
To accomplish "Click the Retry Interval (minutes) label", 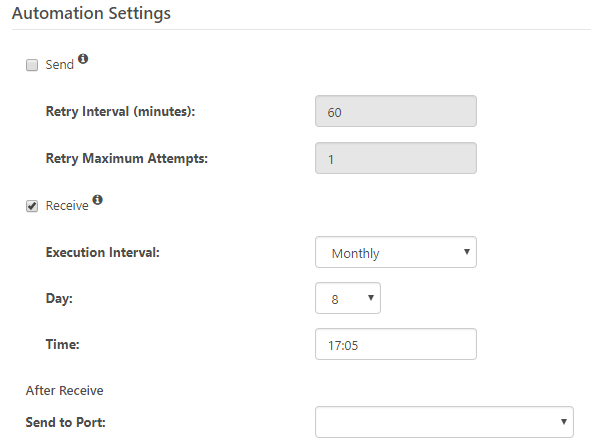I will 120,112.
